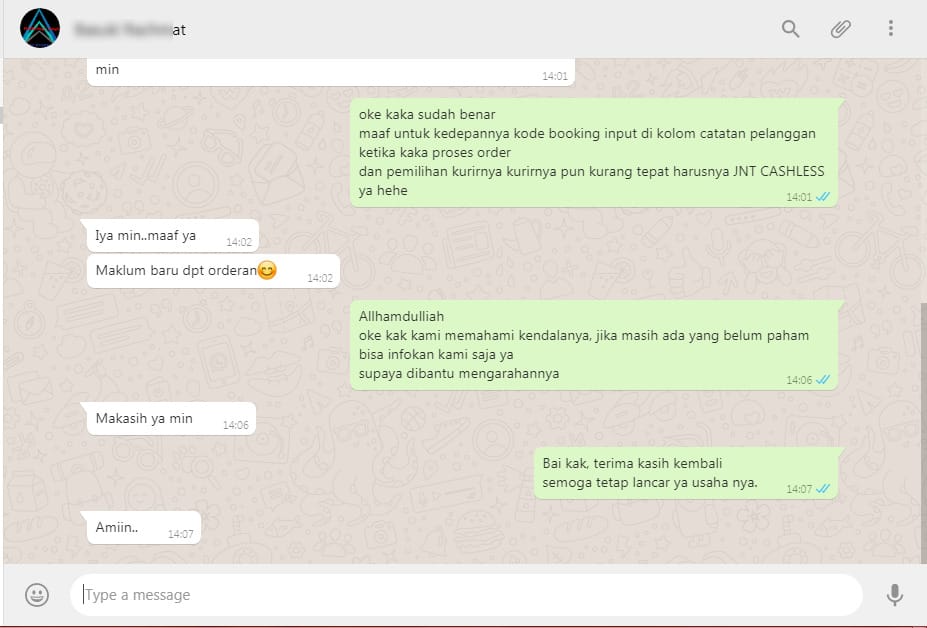Select the 'Maklum baru dpt orderan' message
Viewport: 927px width, 628px height.
[213, 271]
